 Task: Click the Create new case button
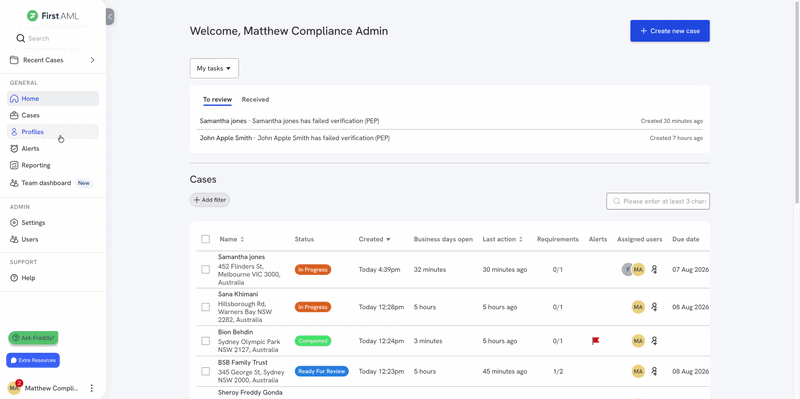670,31
